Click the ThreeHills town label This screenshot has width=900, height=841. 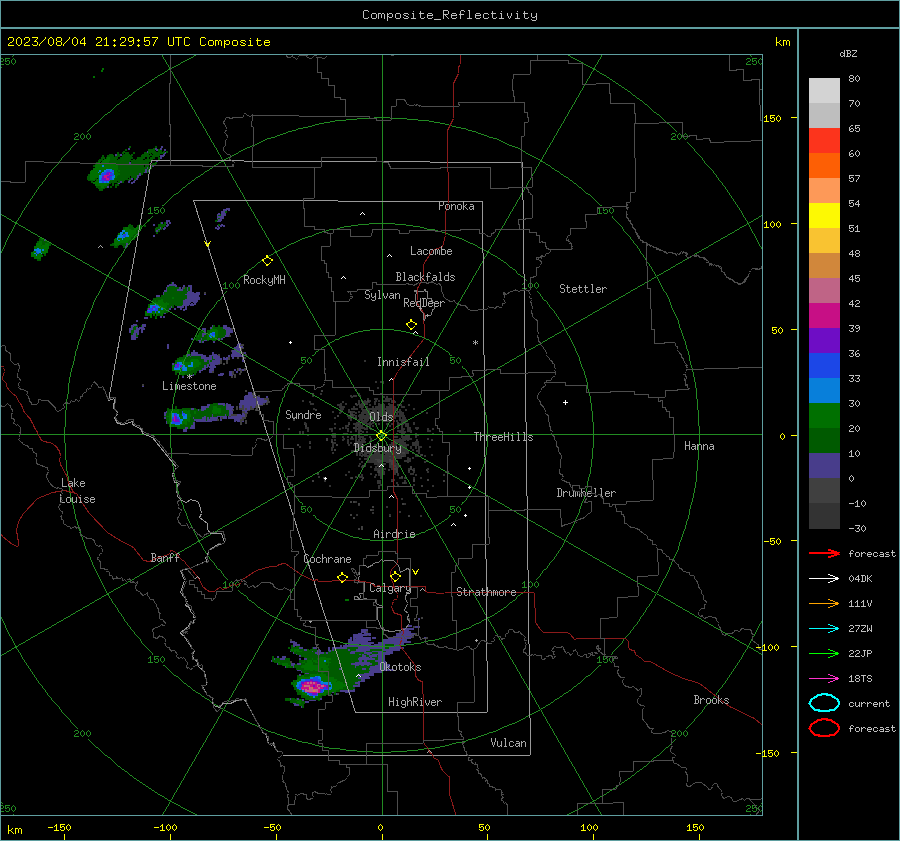(503, 437)
